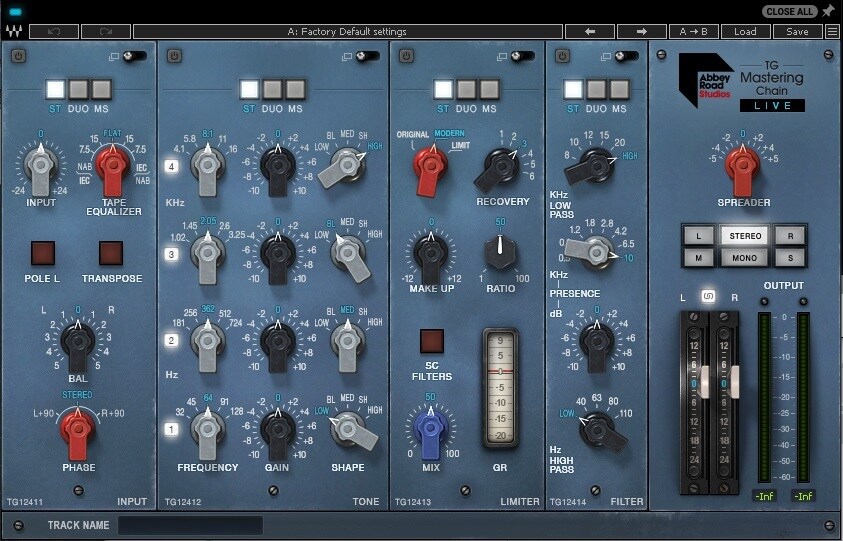Click the blue indicator at top-left corner

tap(17, 11)
